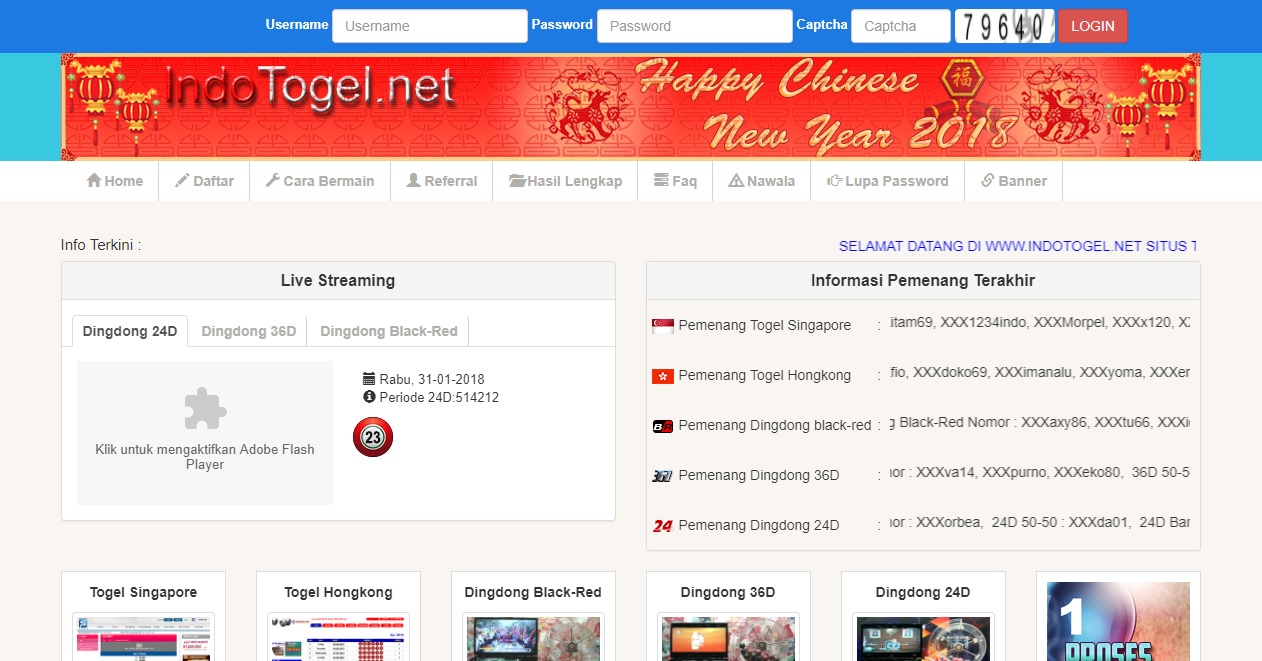Click the Dingdong black-red winner icon
The width and height of the screenshot is (1262, 661).
(x=662, y=426)
